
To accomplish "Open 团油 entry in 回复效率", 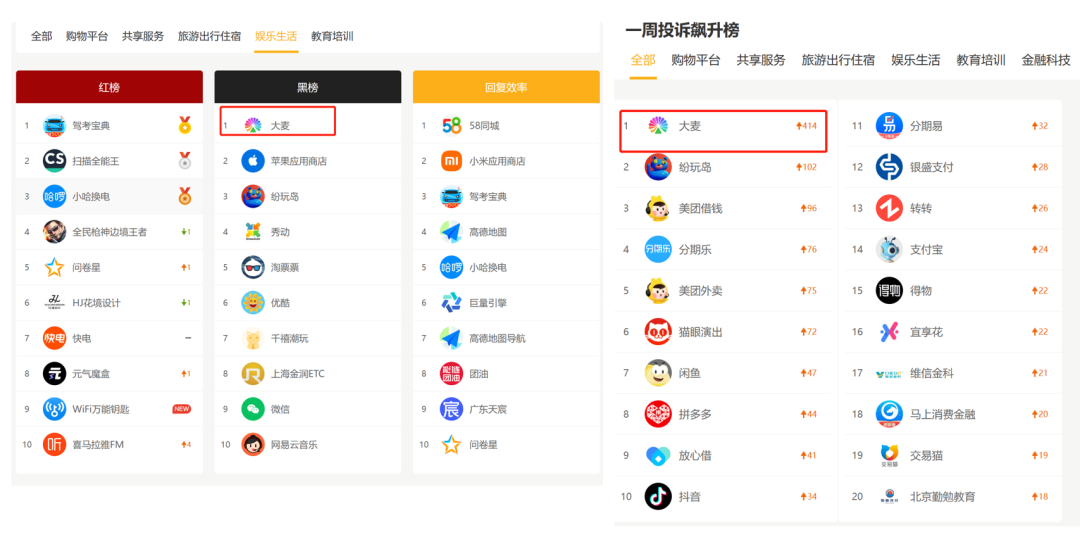I will [x=506, y=373].
